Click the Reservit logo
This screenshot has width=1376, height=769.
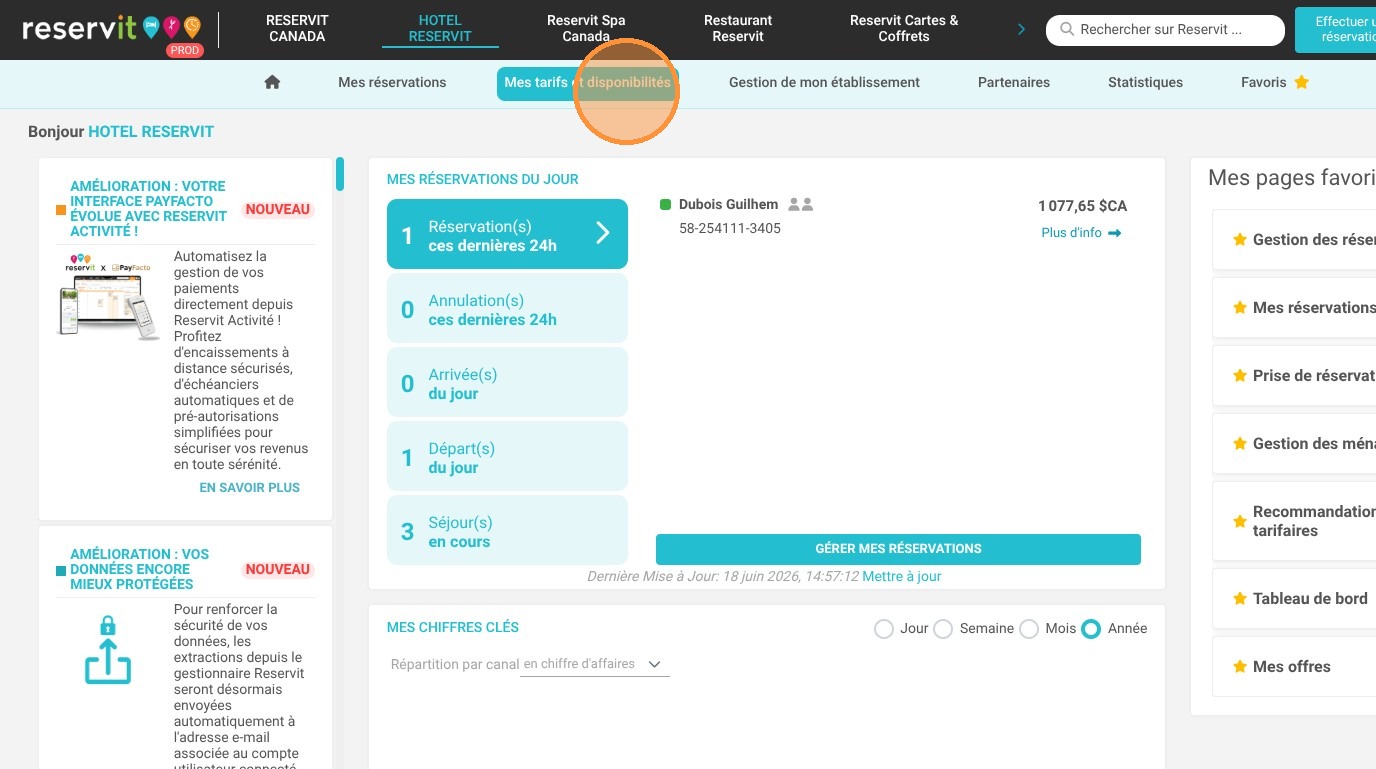110,29
